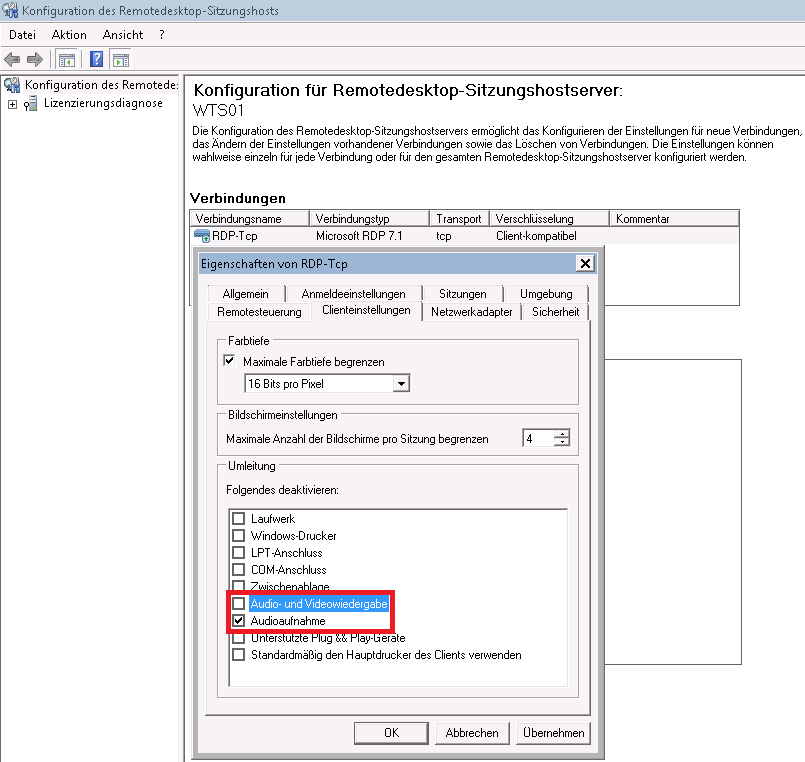Enable the Laufwerk redirection checkbox

tap(238, 519)
